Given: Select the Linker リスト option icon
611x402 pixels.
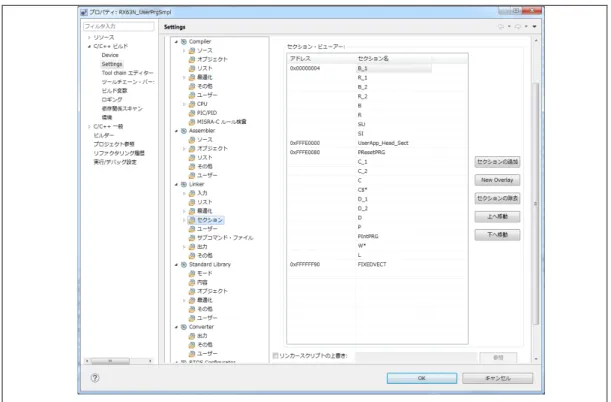Looking at the screenshot, I should tap(192, 202).
